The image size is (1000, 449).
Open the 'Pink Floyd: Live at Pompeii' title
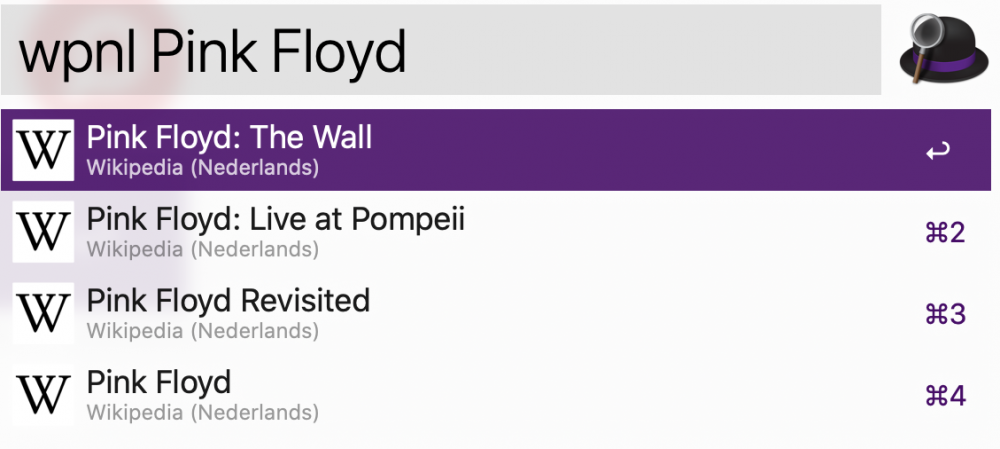[275, 219]
